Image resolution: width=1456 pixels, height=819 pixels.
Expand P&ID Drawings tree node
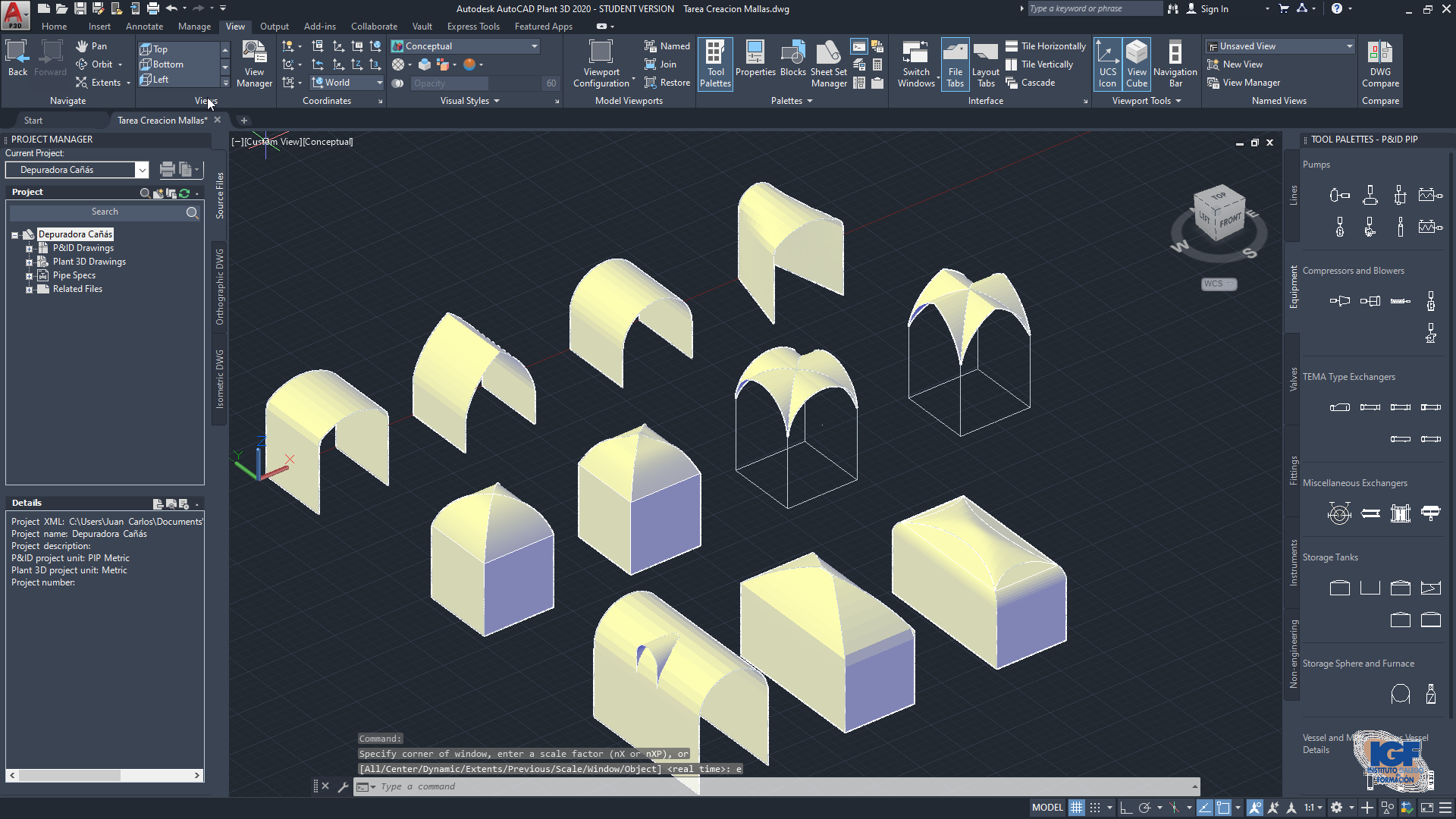29,249
